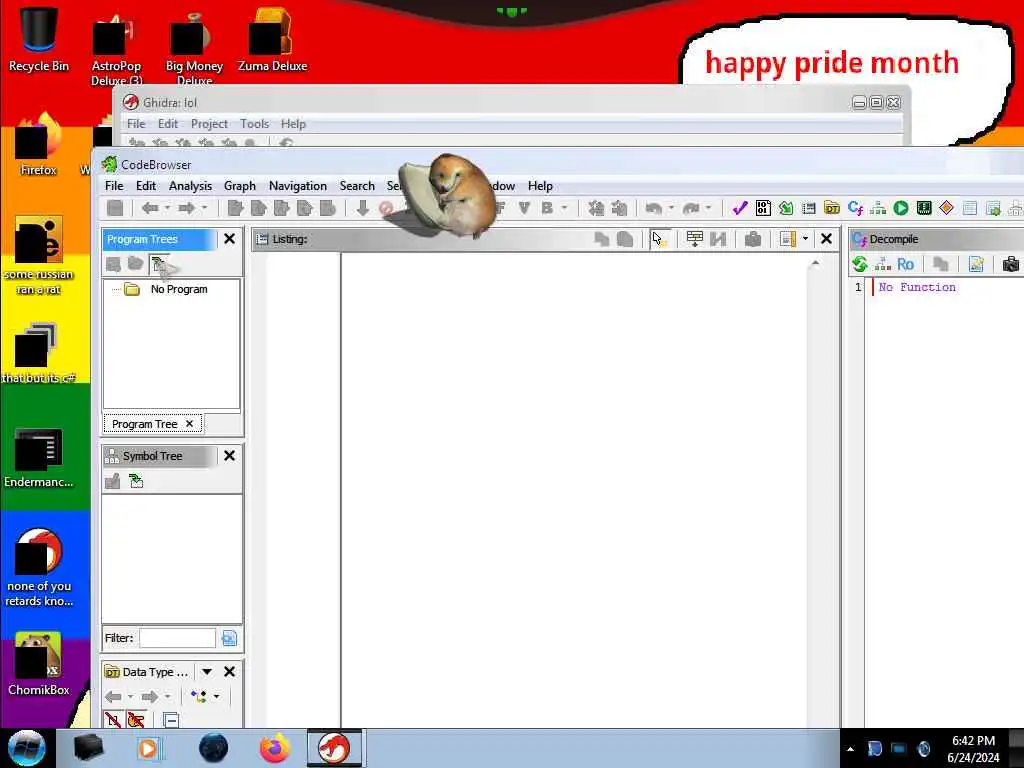Screen dimensions: 1024x768
Task: Open the Bytes viewer binary icon
Action: (x=763, y=208)
